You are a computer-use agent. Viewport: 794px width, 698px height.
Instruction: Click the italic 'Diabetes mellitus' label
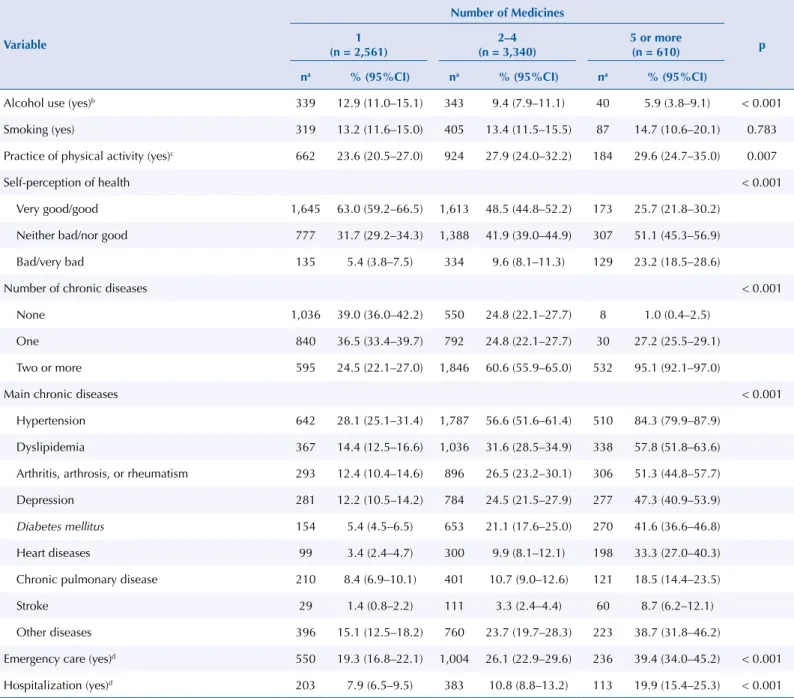coord(60,526)
